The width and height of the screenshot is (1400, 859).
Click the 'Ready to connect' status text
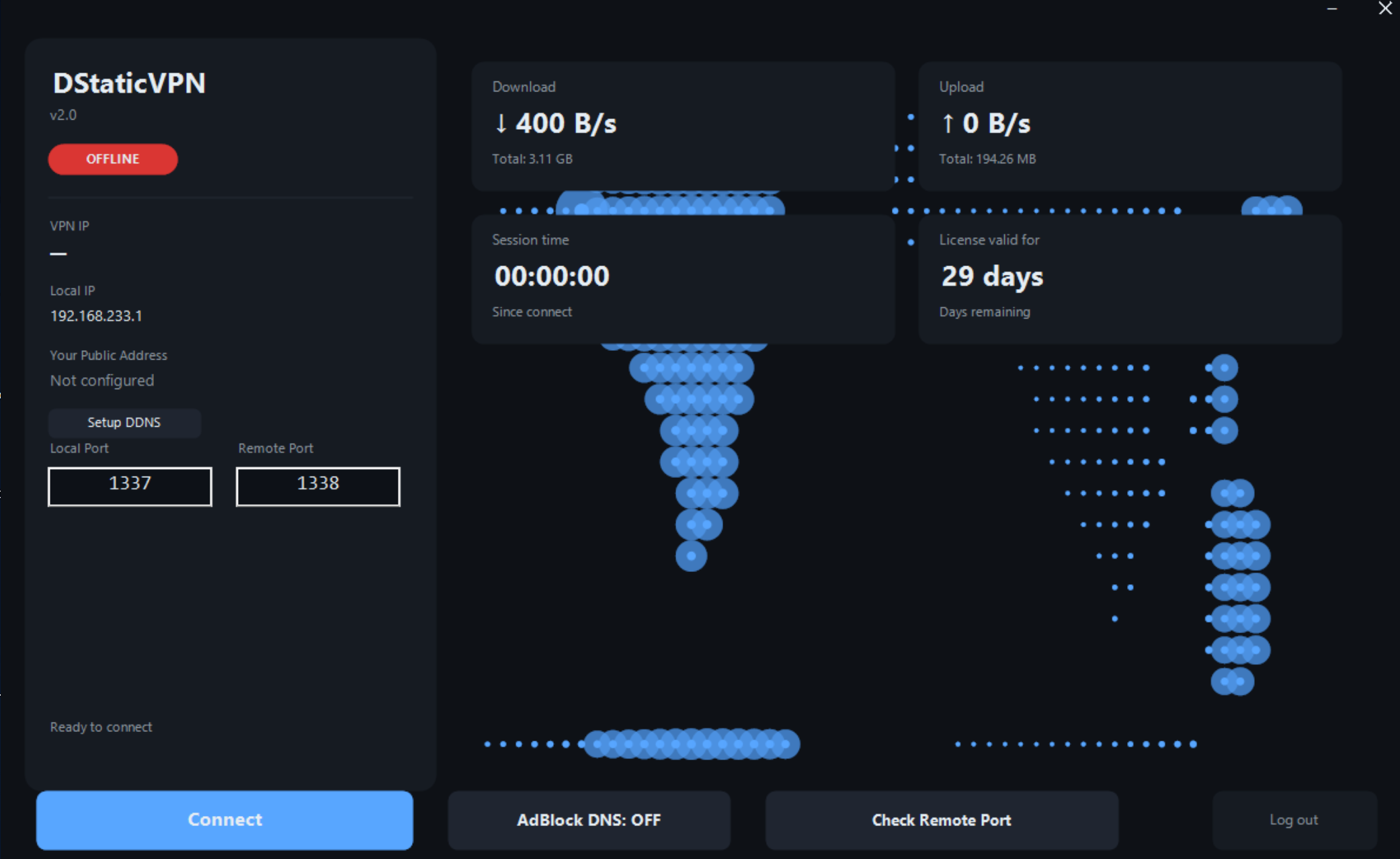[x=101, y=727]
